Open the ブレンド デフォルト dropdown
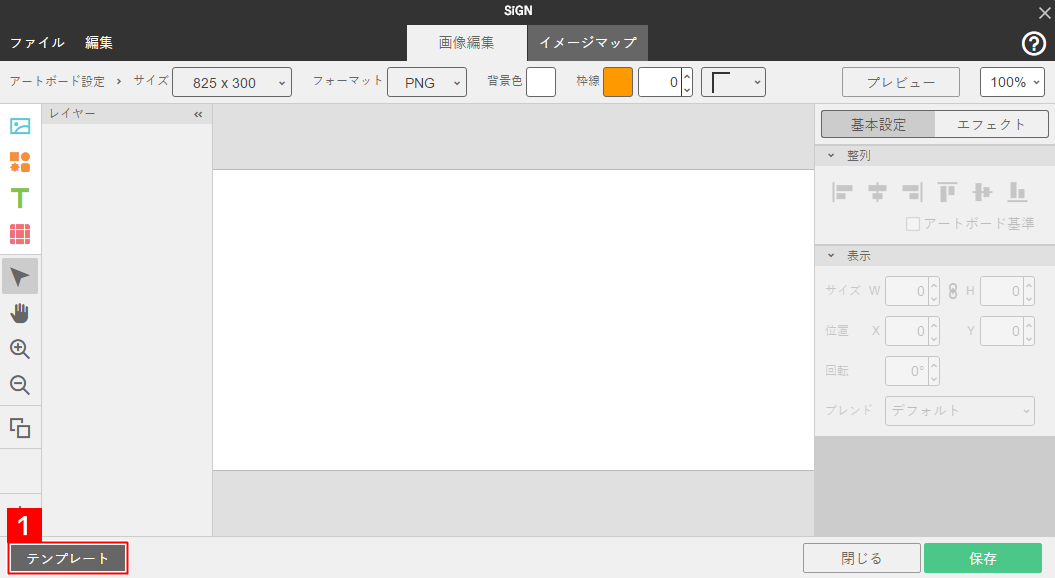The width and height of the screenshot is (1055, 578). pos(959,410)
